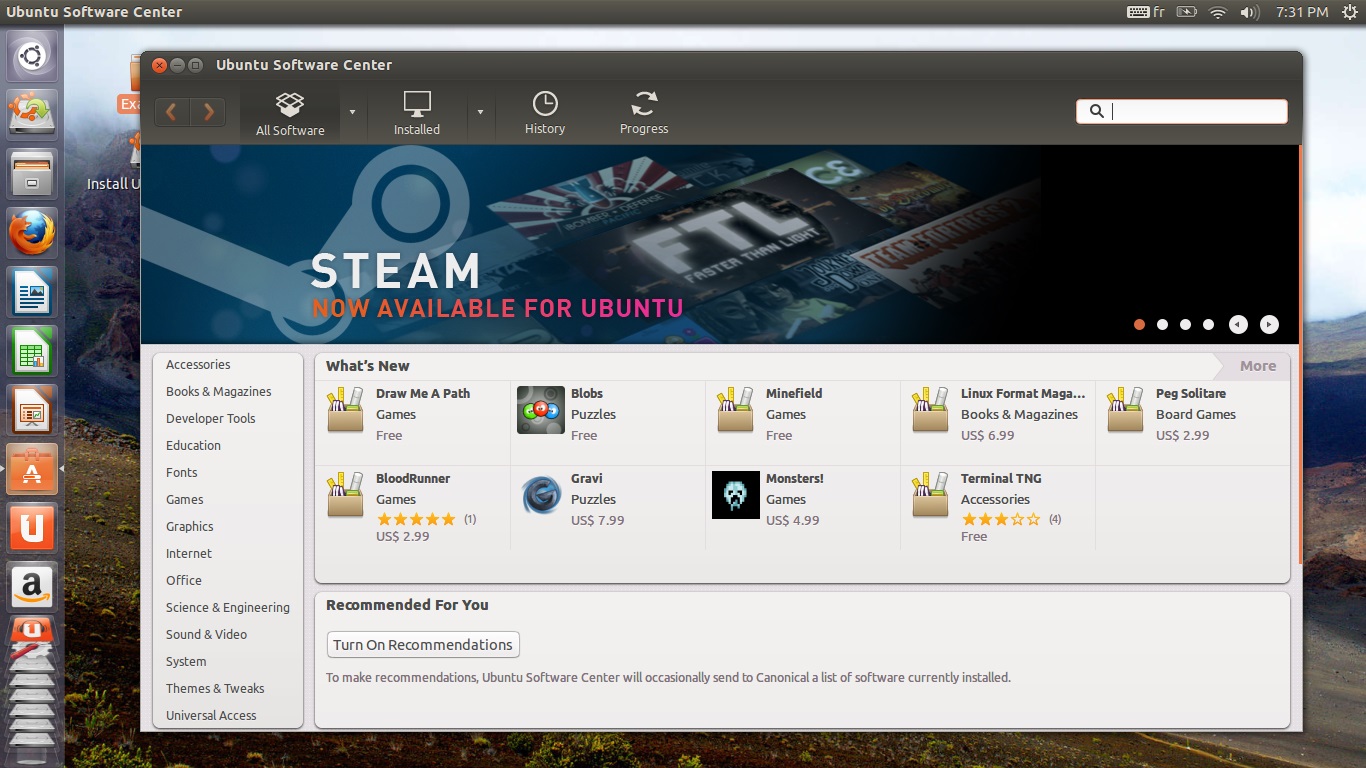
Task: Select the third banner dot
Action: (1185, 324)
